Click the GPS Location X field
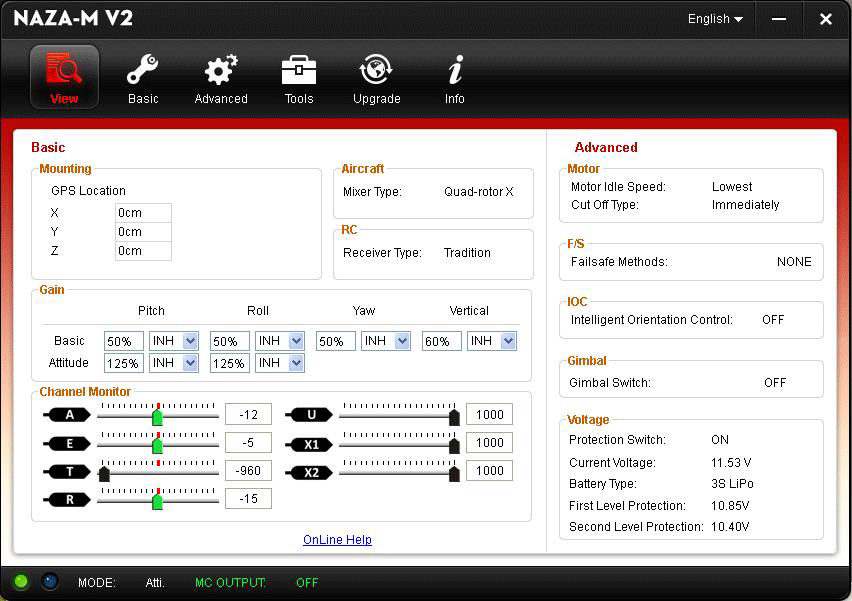 point(143,212)
